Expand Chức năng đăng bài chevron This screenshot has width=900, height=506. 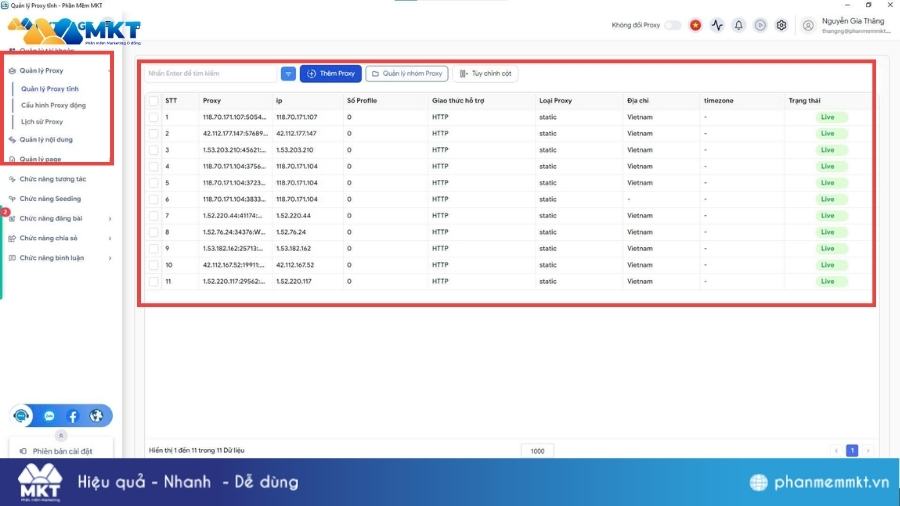(x=110, y=219)
